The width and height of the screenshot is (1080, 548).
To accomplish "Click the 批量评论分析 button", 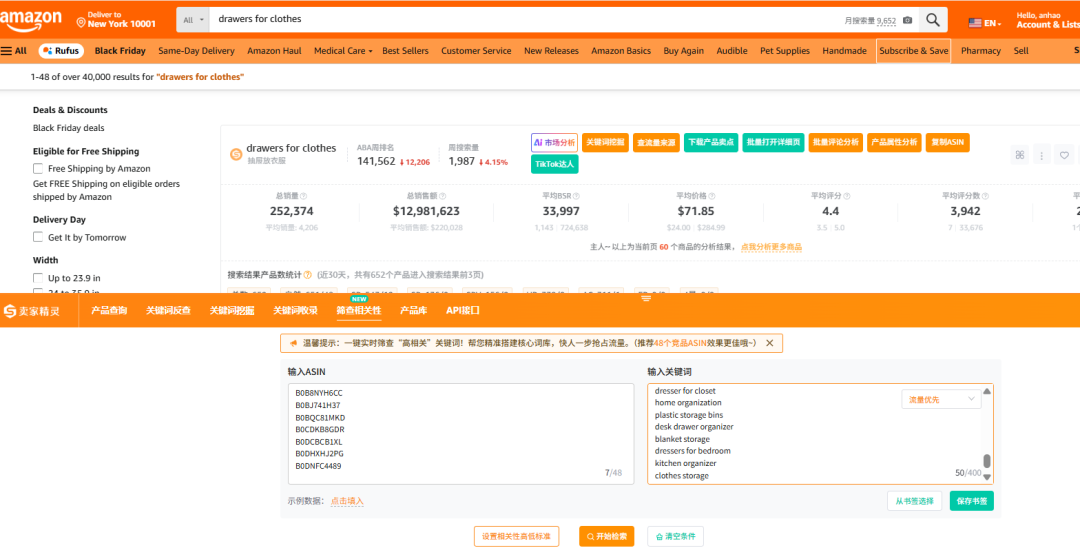I will click(x=835, y=143).
